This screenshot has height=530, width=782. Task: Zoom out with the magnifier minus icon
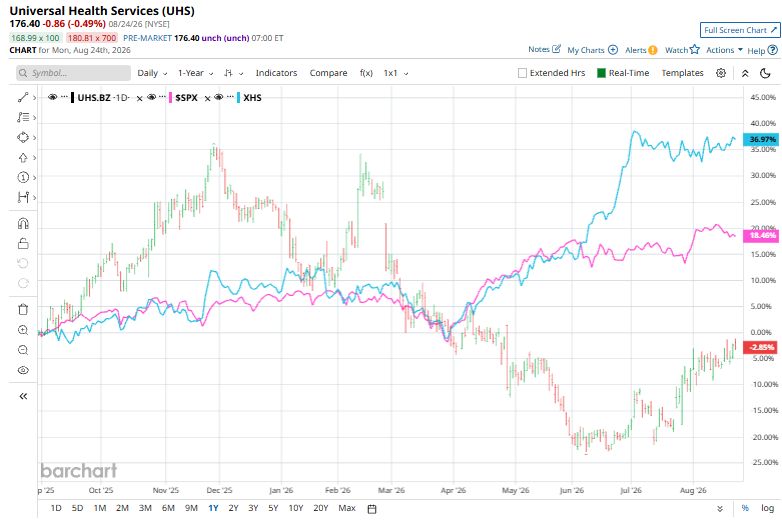23,350
